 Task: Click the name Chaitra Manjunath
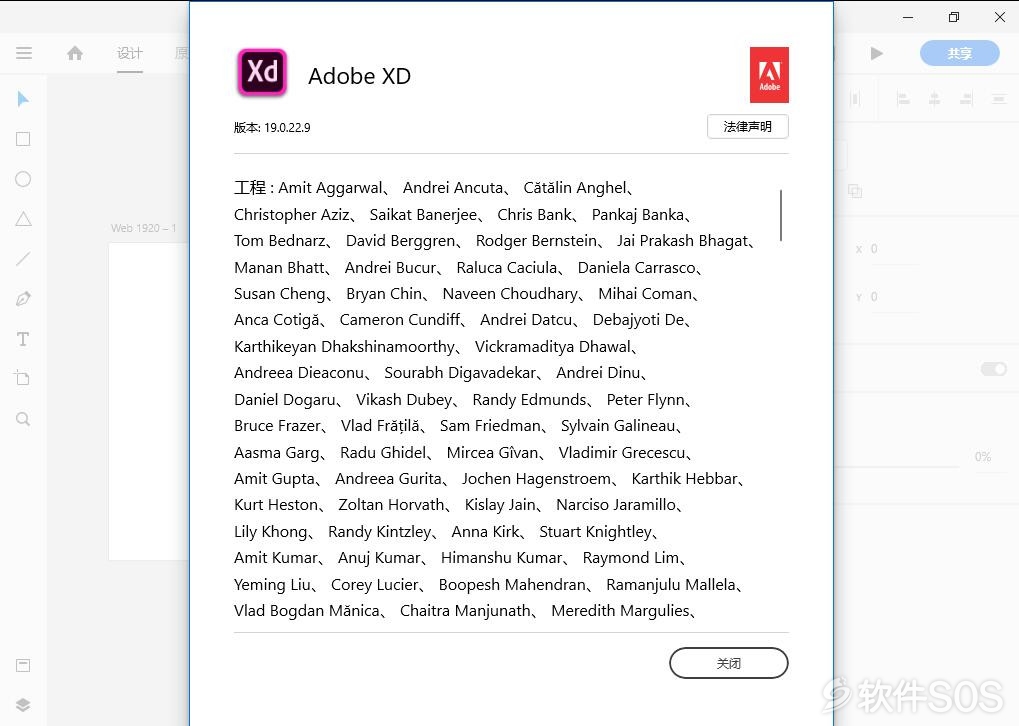(465, 611)
